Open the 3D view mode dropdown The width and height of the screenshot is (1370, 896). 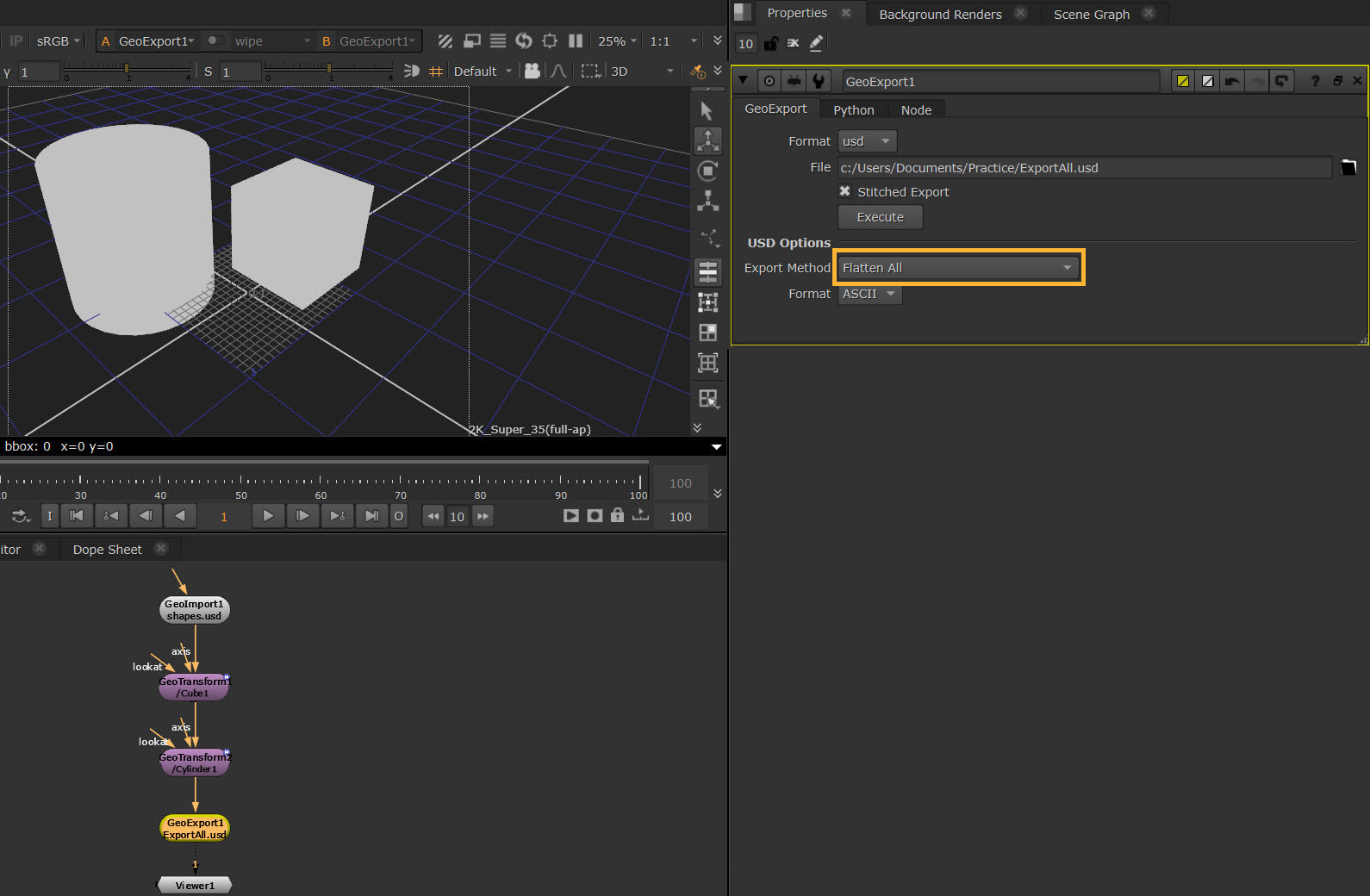[642, 71]
